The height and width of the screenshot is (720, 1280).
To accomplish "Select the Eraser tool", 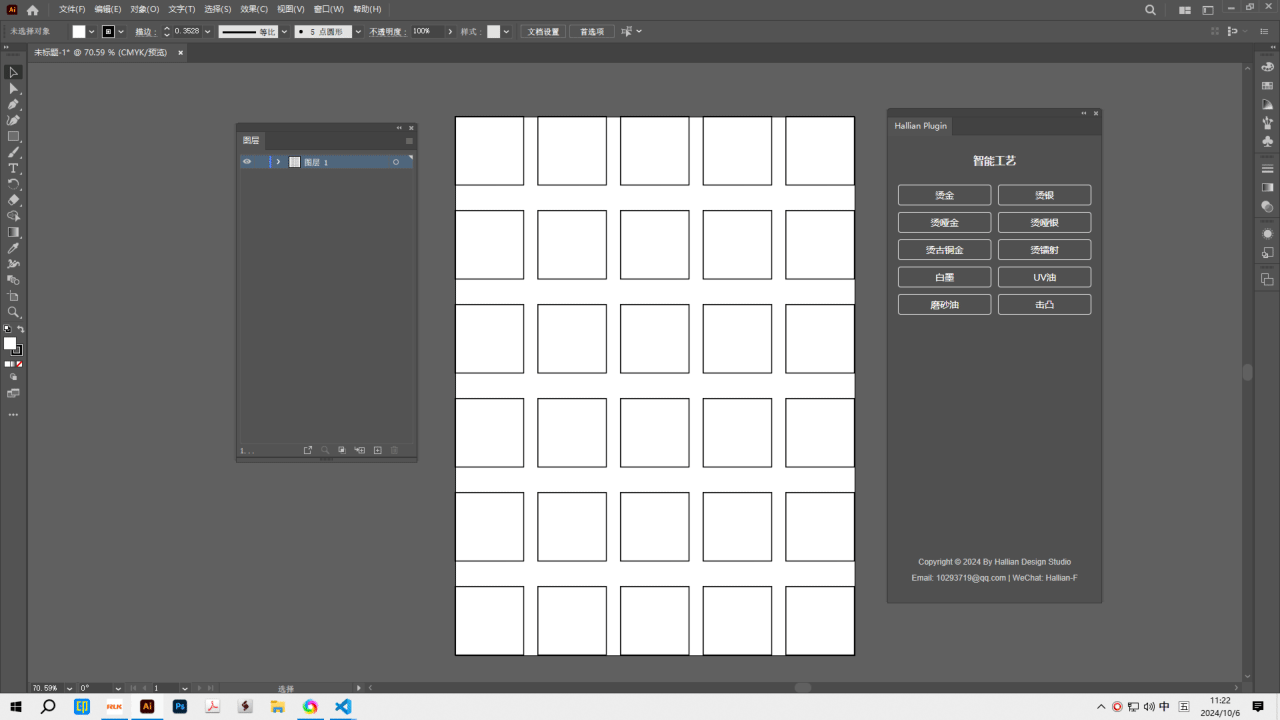I will point(14,200).
